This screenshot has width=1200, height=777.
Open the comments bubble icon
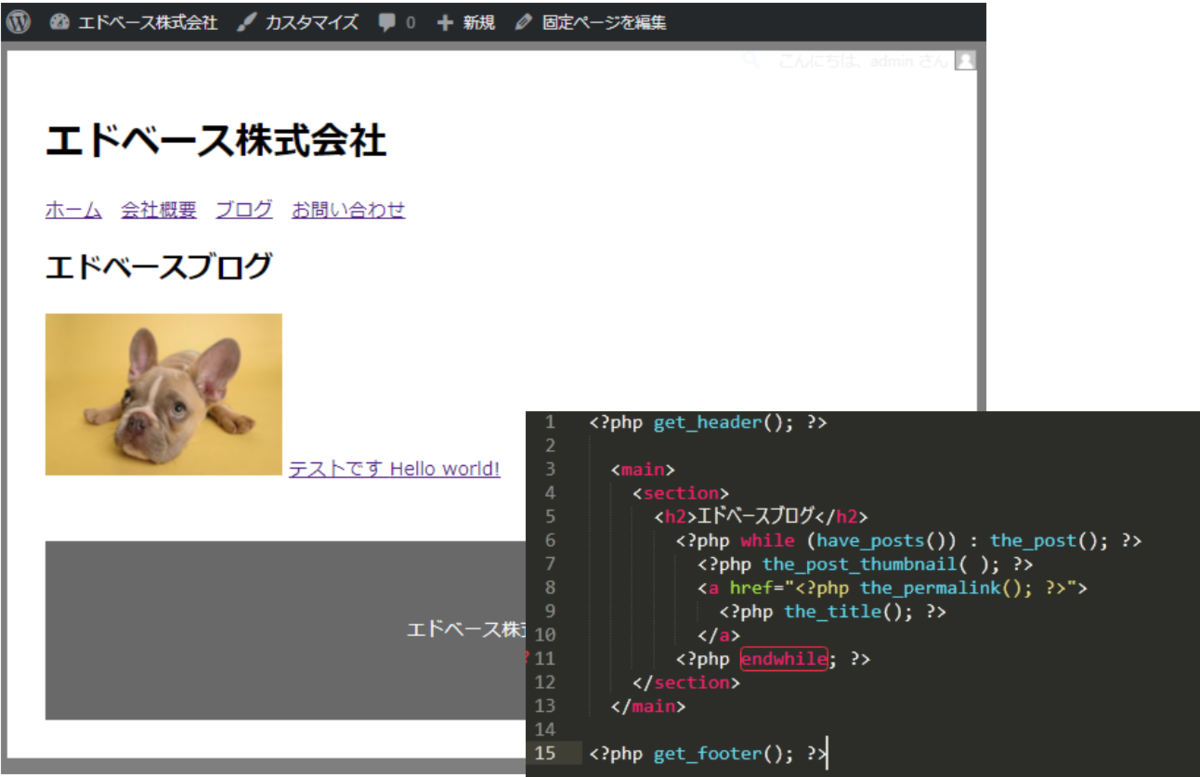(387, 23)
